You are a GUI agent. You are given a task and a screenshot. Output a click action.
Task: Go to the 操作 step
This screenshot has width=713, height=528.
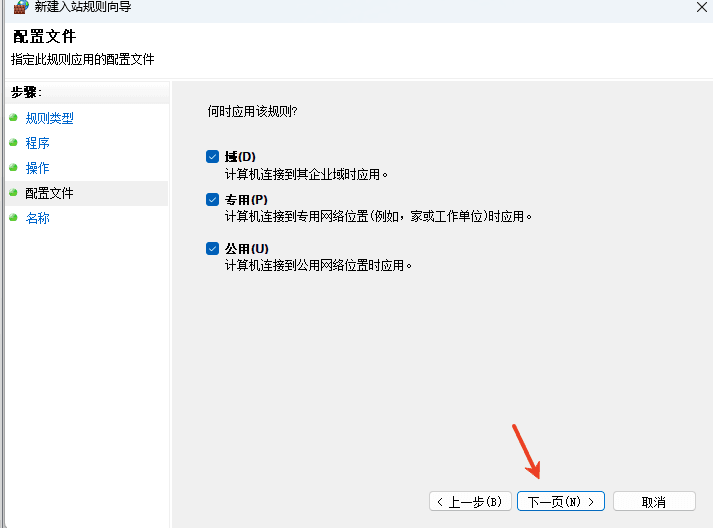click(37, 168)
